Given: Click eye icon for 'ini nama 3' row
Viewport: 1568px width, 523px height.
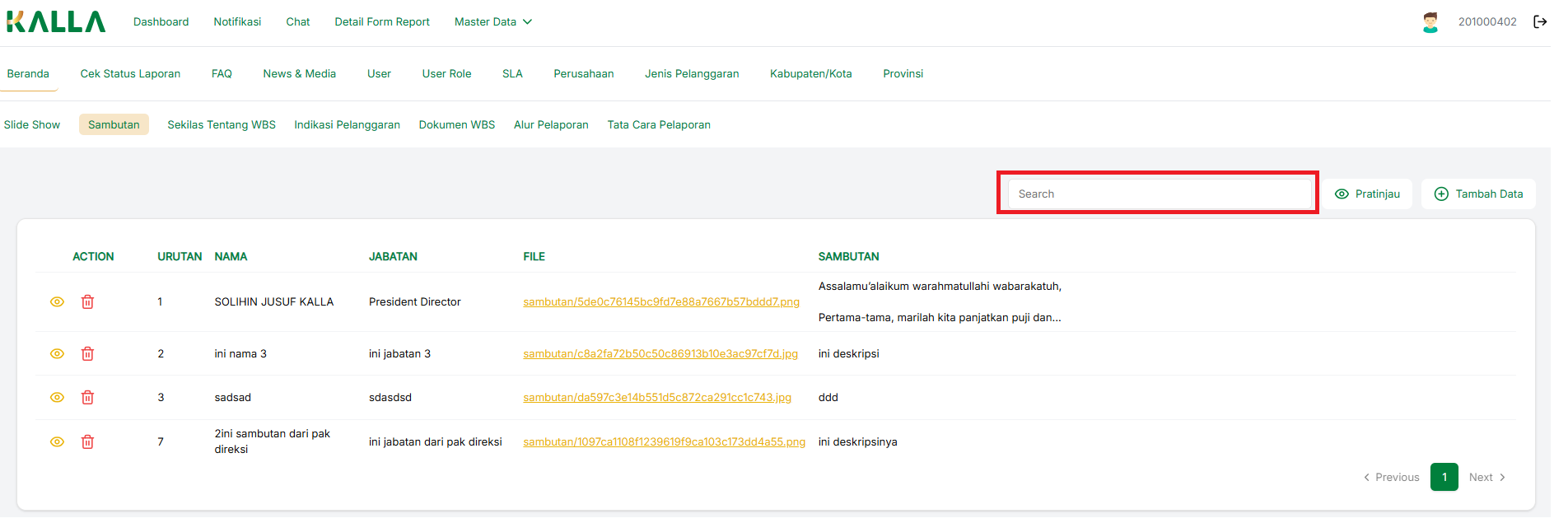Looking at the screenshot, I should click(57, 354).
